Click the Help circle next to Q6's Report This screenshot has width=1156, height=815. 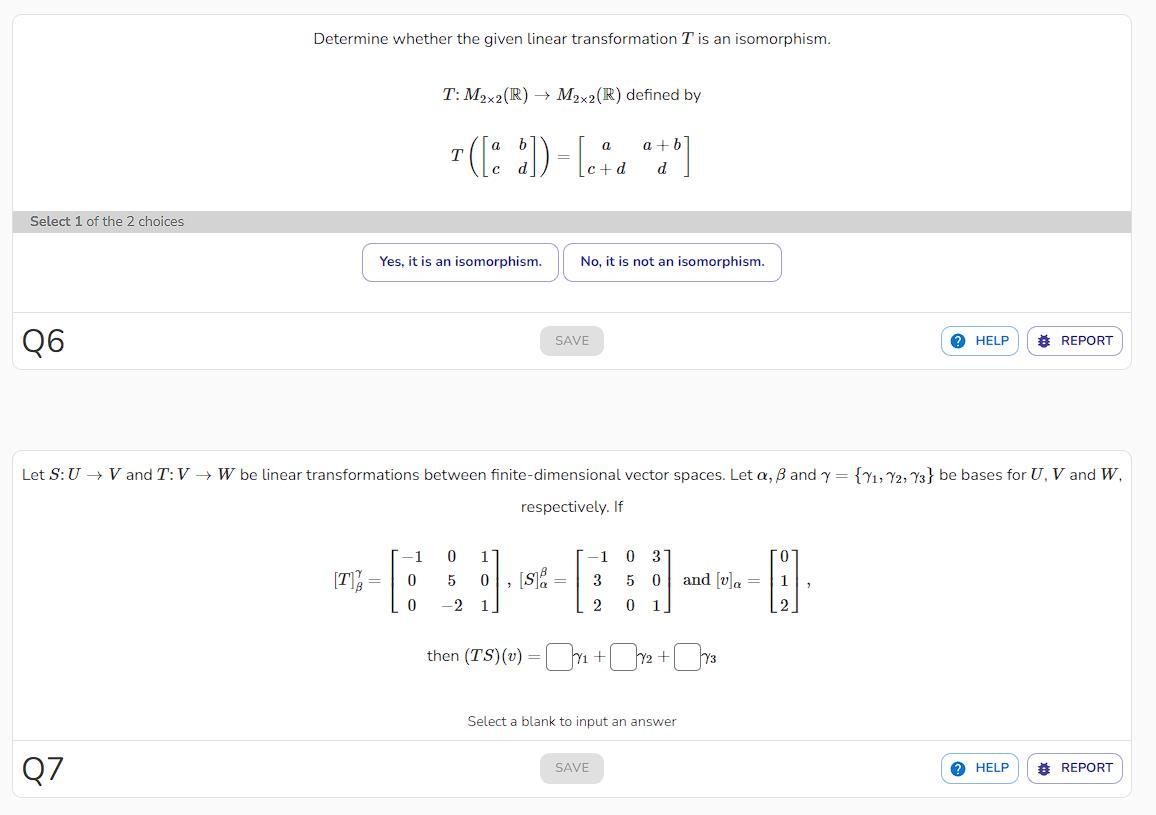(x=957, y=340)
